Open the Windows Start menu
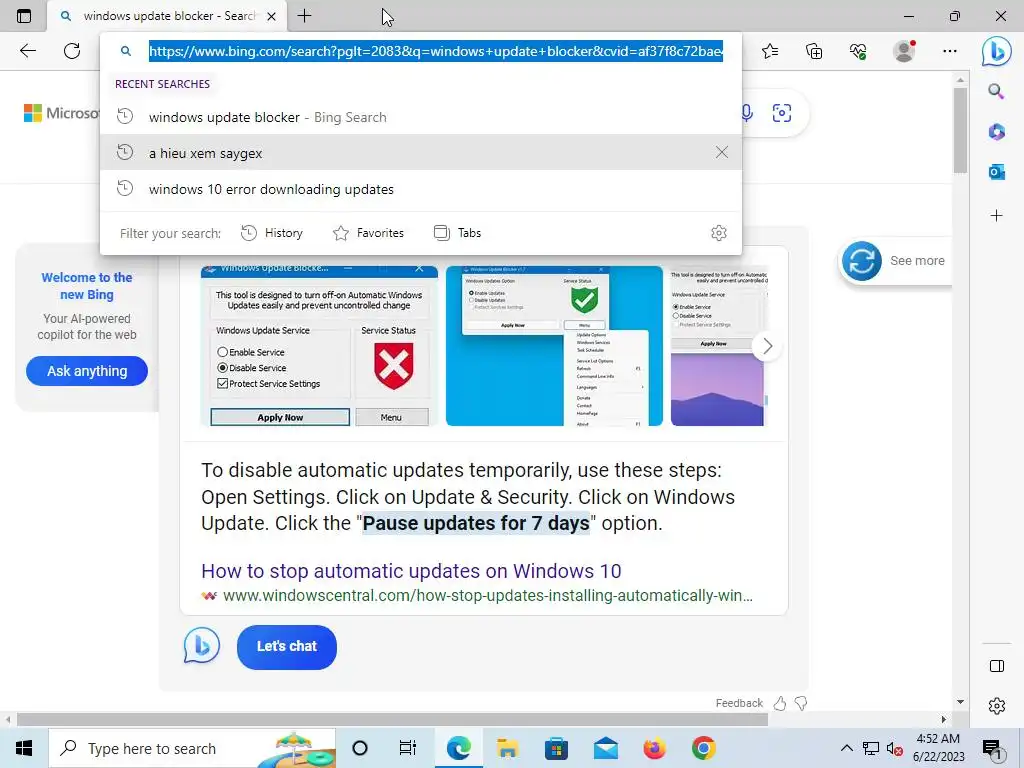Image resolution: width=1024 pixels, height=768 pixels. (24, 748)
